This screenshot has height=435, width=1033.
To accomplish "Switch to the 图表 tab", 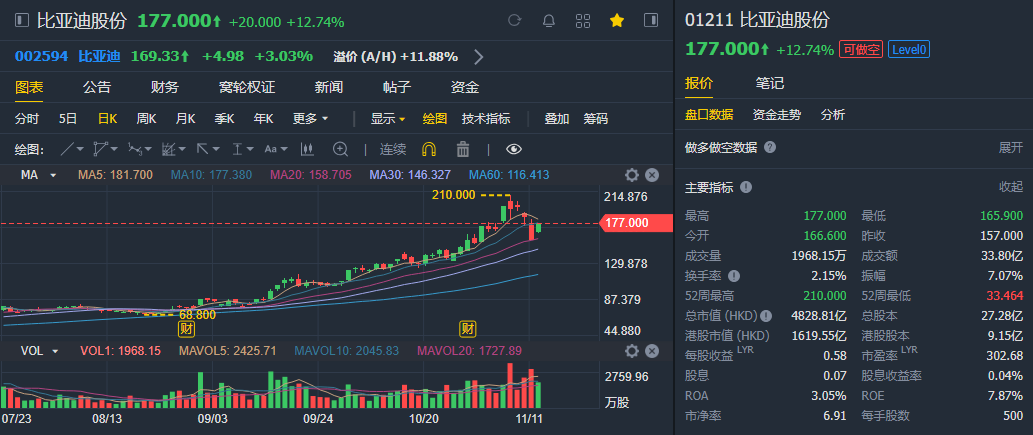I will [x=29, y=87].
